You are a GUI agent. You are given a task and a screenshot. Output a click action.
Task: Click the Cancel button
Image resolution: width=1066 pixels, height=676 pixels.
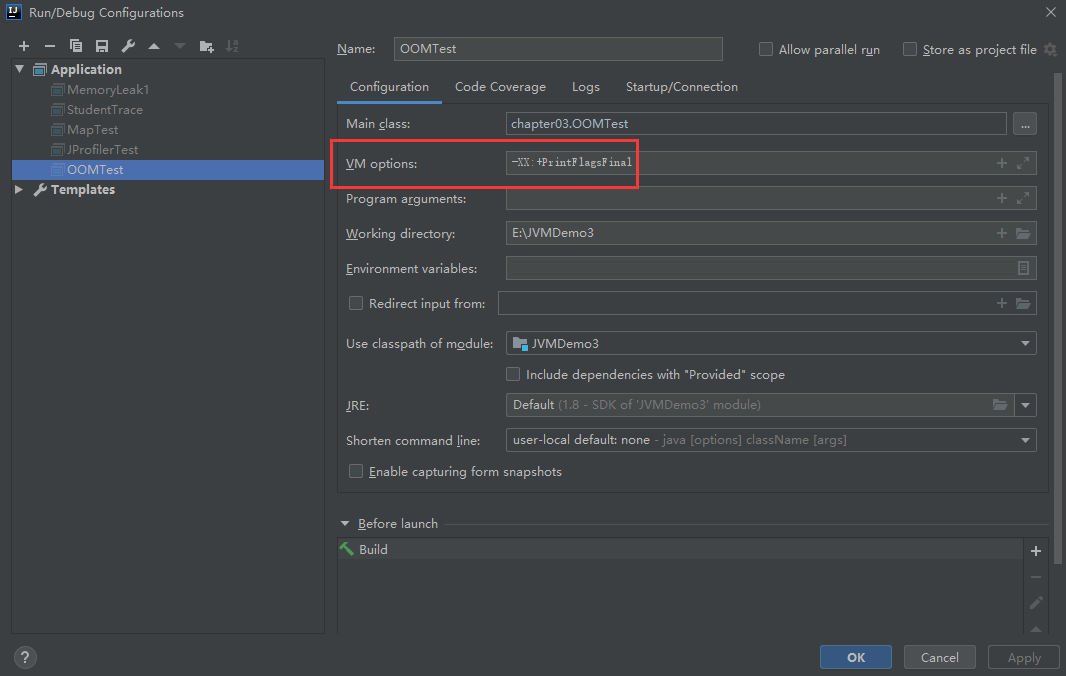(940, 658)
